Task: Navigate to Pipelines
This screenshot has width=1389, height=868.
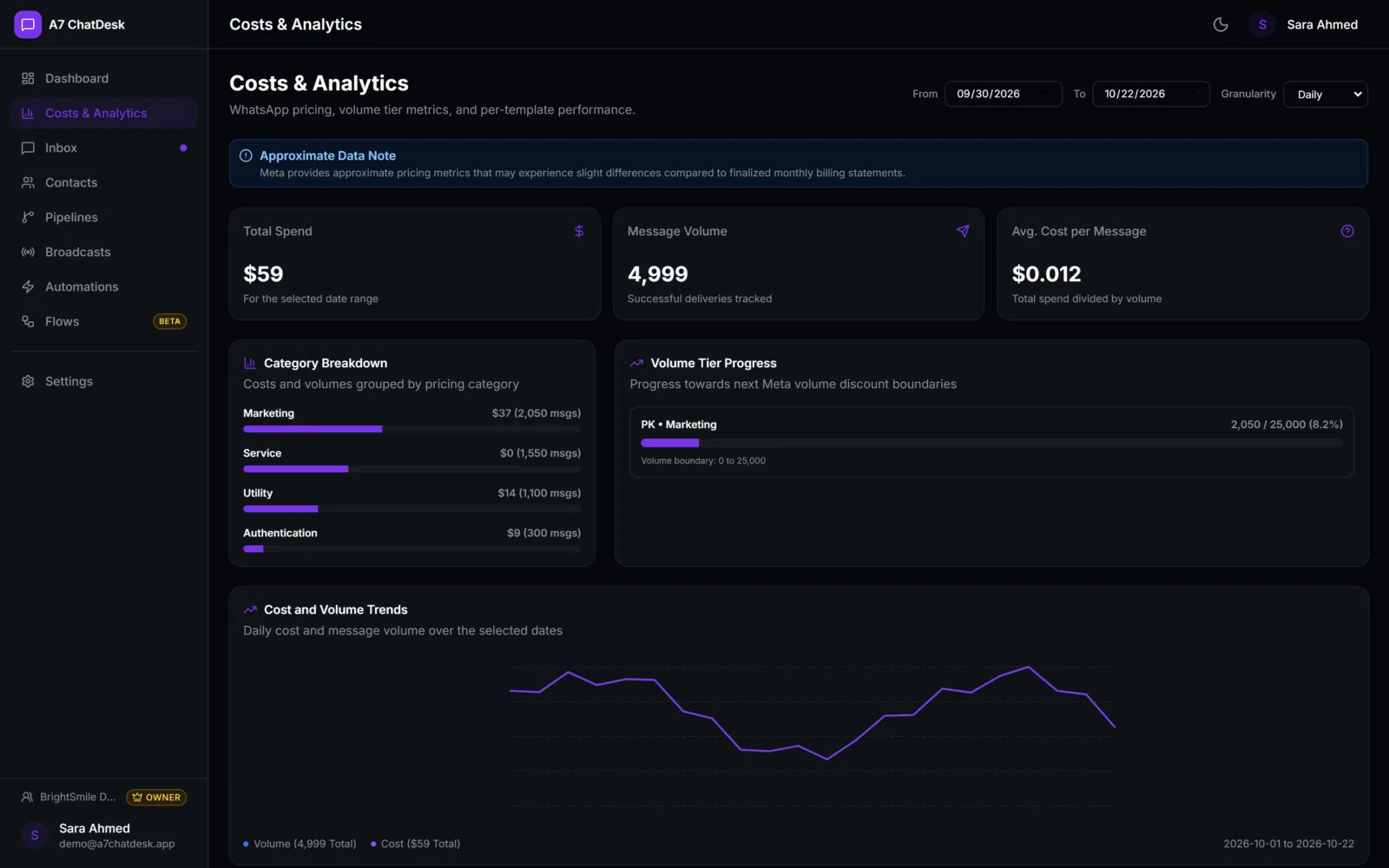Action: tap(104, 217)
